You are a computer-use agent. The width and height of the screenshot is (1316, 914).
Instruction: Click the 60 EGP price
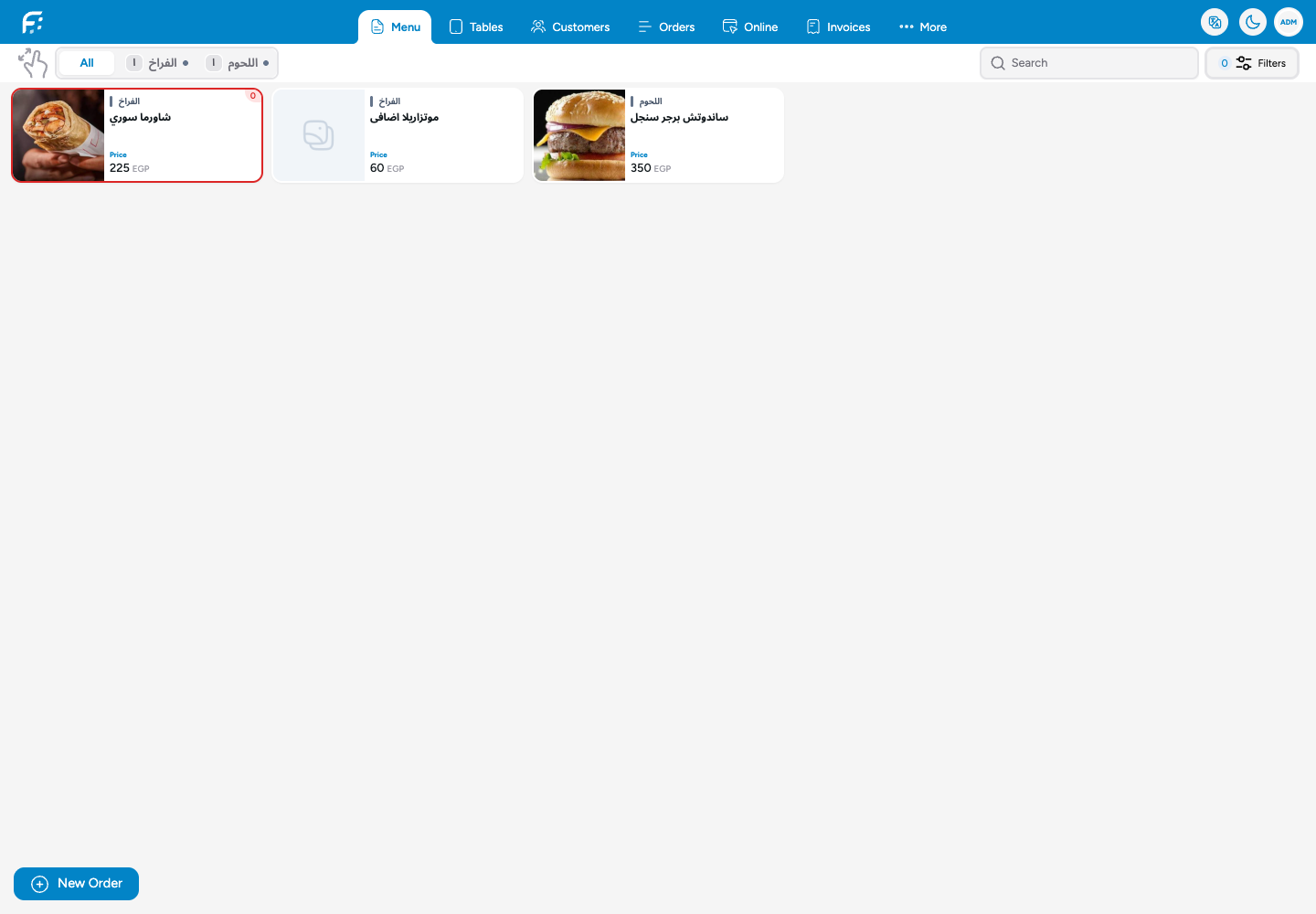point(387,168)
